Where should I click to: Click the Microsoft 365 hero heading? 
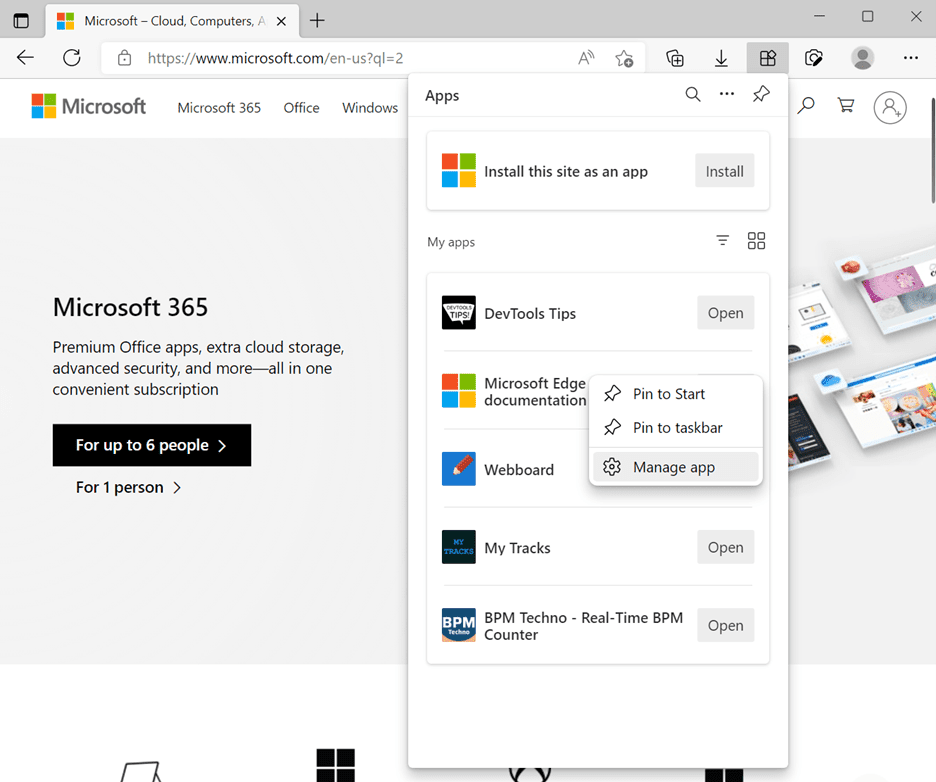tap(130, 307)
